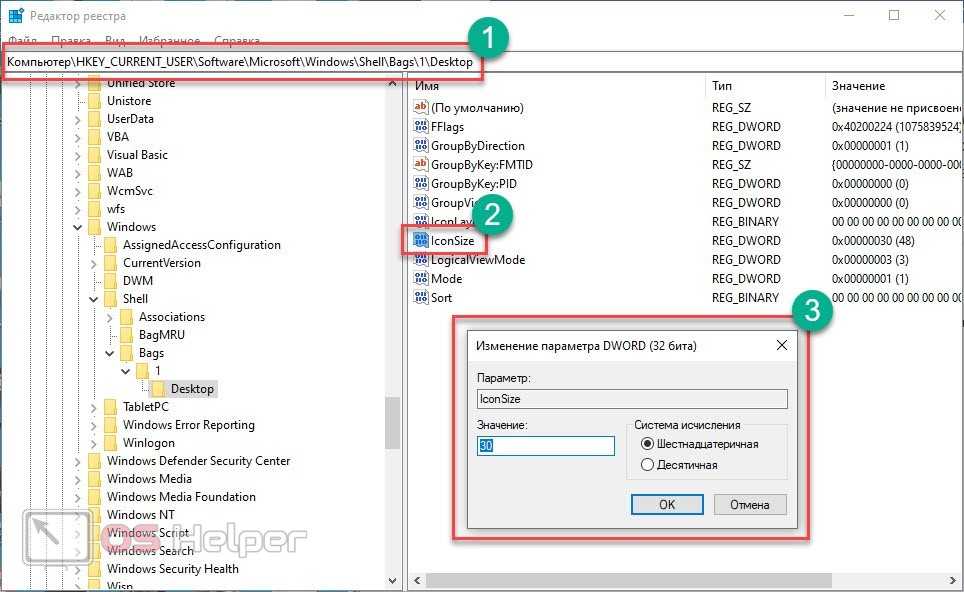Click the registry path address bar
Image resolution: width=964 pixels, height=592 pixels.
(482, 62)
